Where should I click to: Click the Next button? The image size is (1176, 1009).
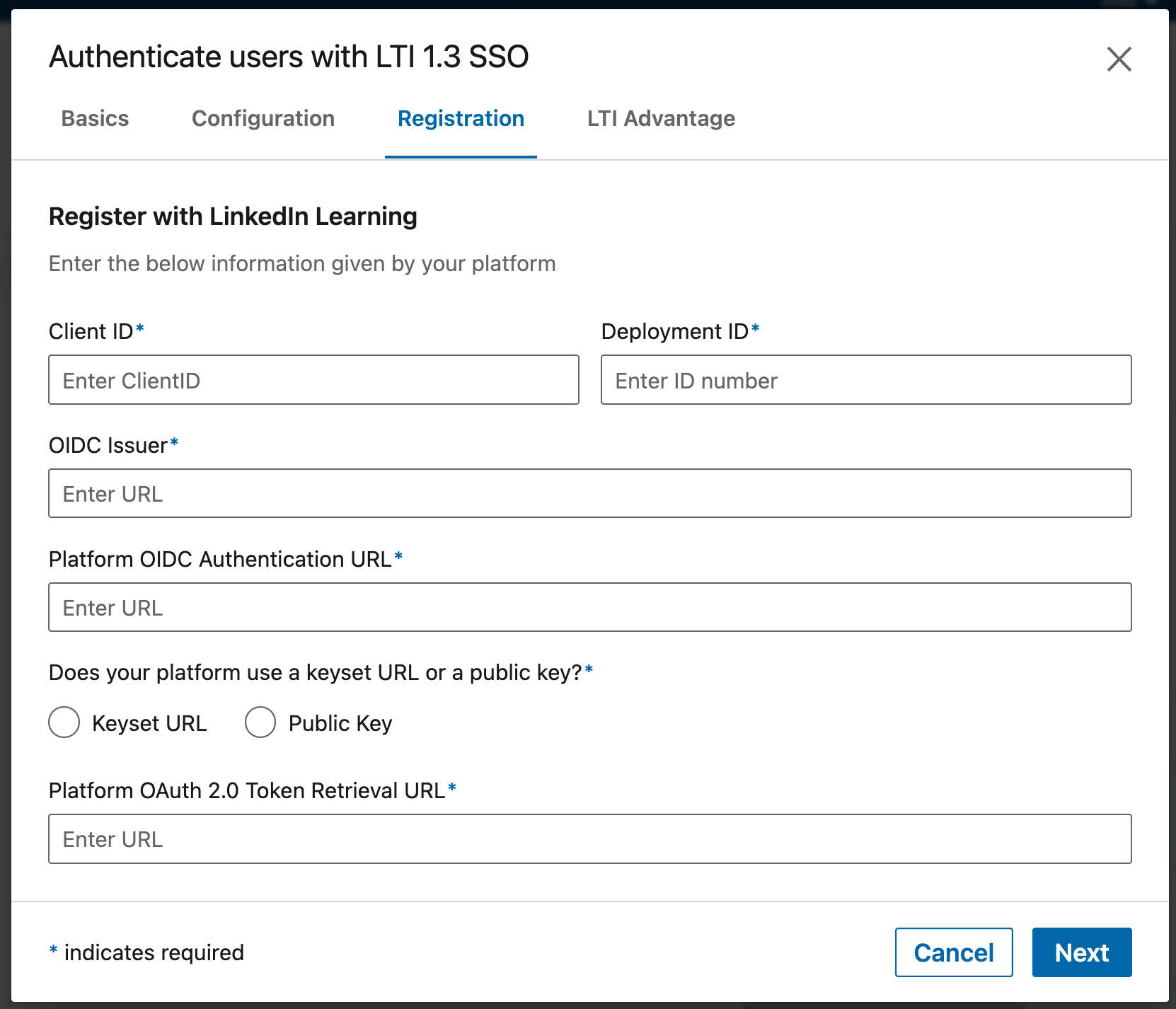pyautogui.click(x=1081, y=952)
